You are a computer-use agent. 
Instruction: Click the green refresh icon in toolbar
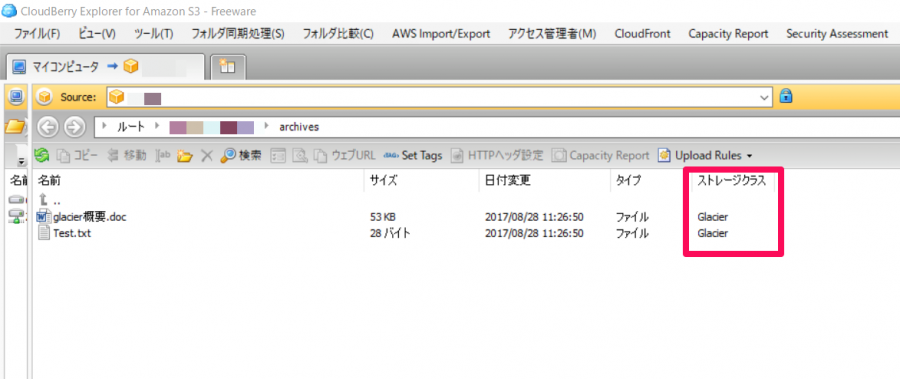point(41,156)
